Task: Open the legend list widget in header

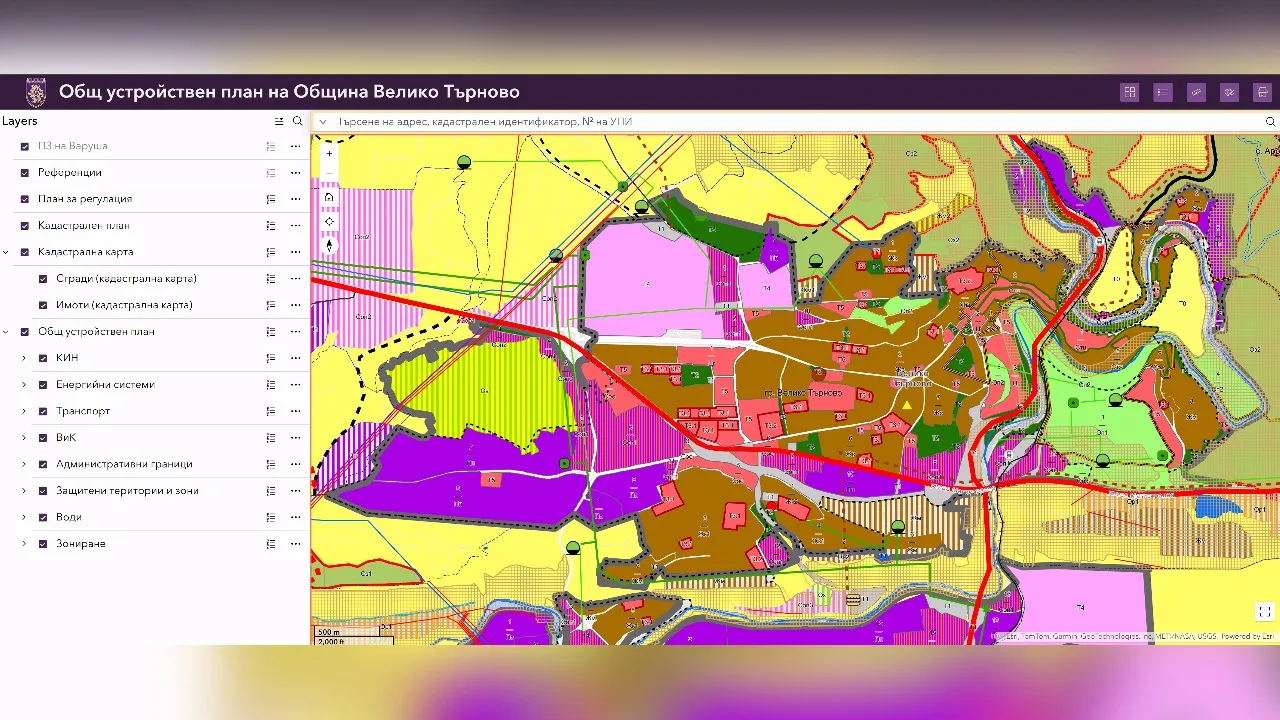Action: tap(1163, 92)
